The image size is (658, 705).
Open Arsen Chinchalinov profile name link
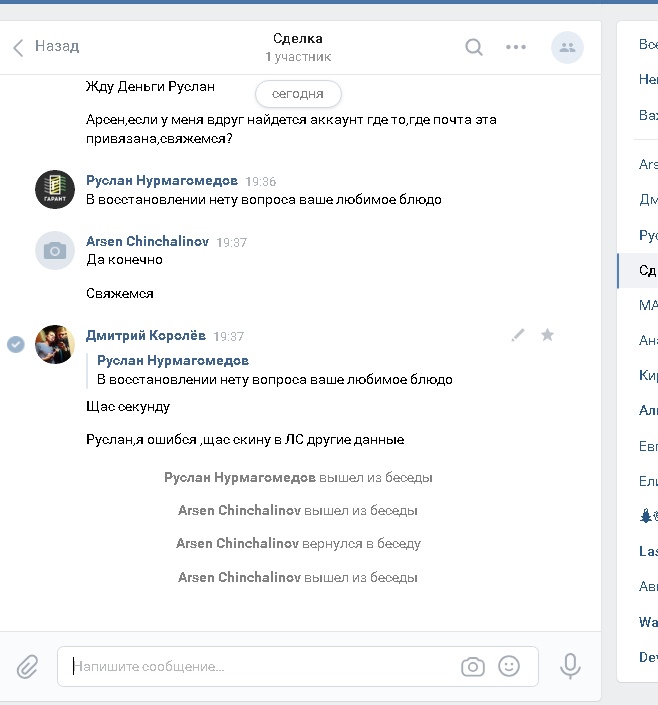click(148, 241)
